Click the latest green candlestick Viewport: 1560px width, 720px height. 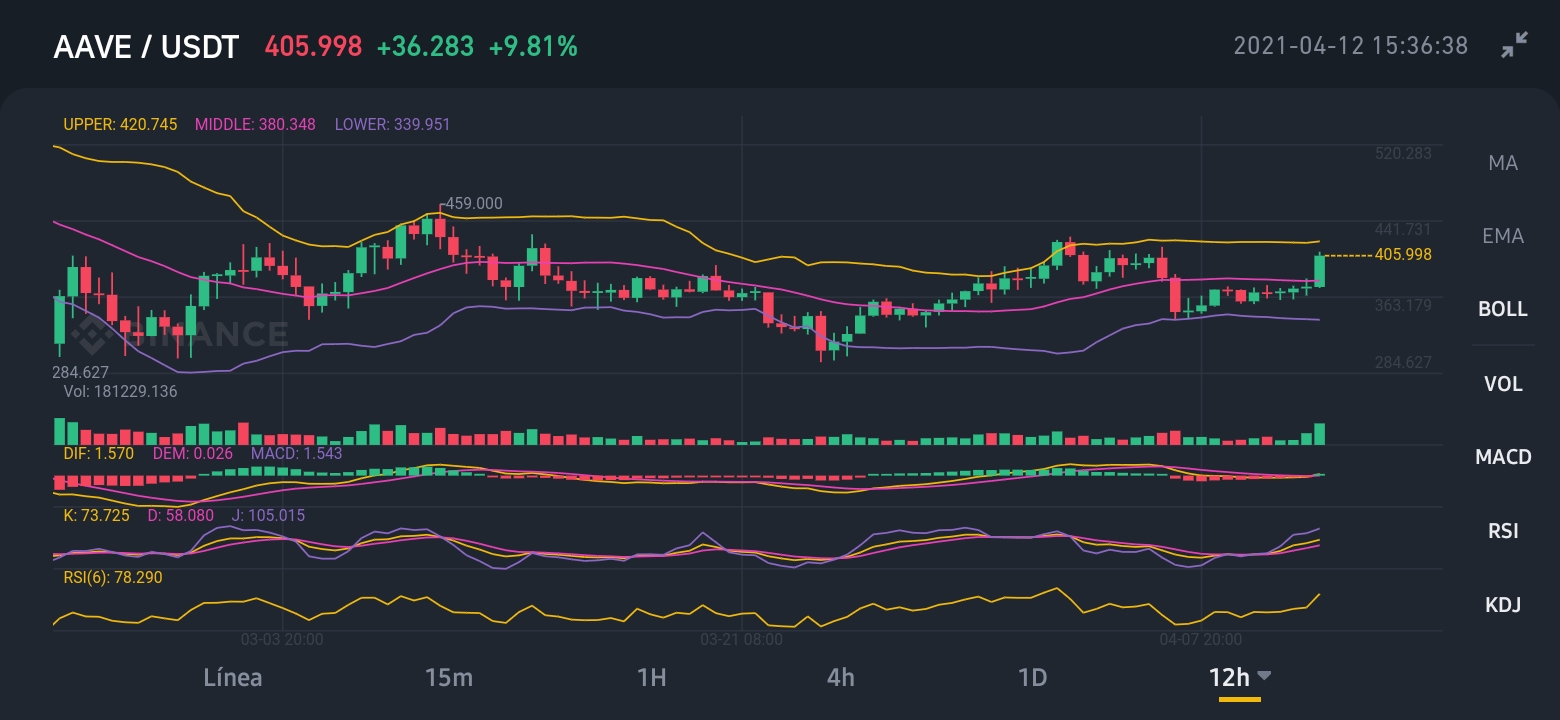point(1320,271)
